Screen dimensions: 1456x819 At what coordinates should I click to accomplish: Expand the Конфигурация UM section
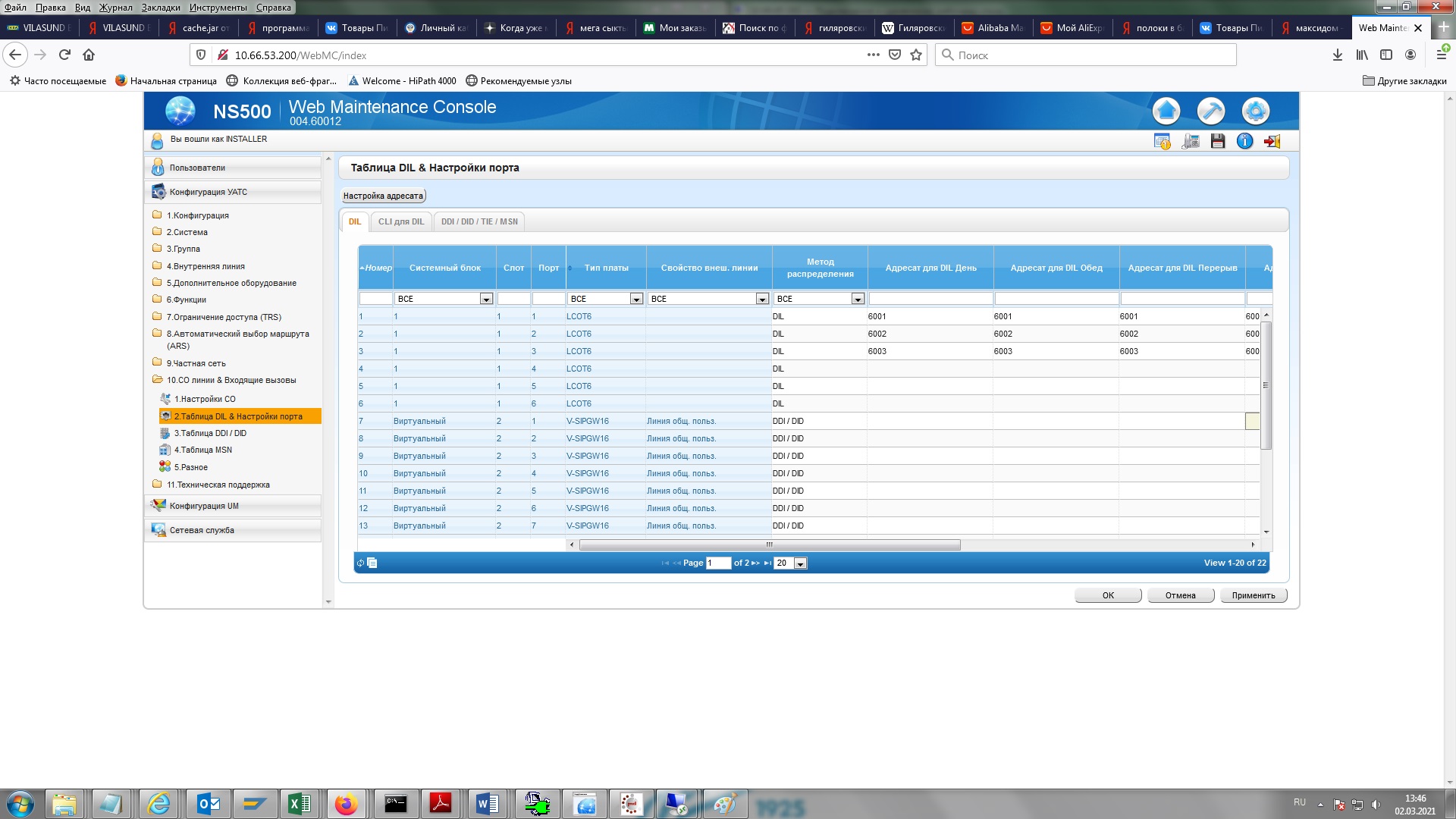point(233,506)
